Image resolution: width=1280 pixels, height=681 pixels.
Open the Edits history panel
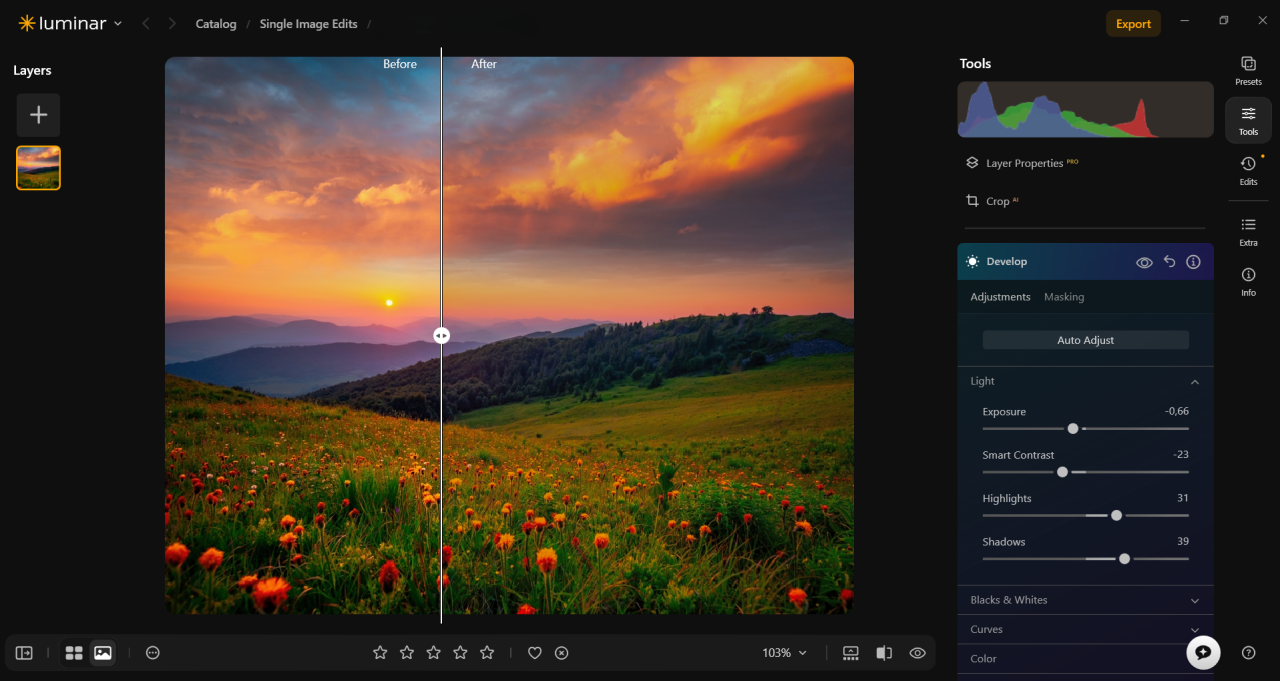pyautogui.click(x=1248, y=170)
